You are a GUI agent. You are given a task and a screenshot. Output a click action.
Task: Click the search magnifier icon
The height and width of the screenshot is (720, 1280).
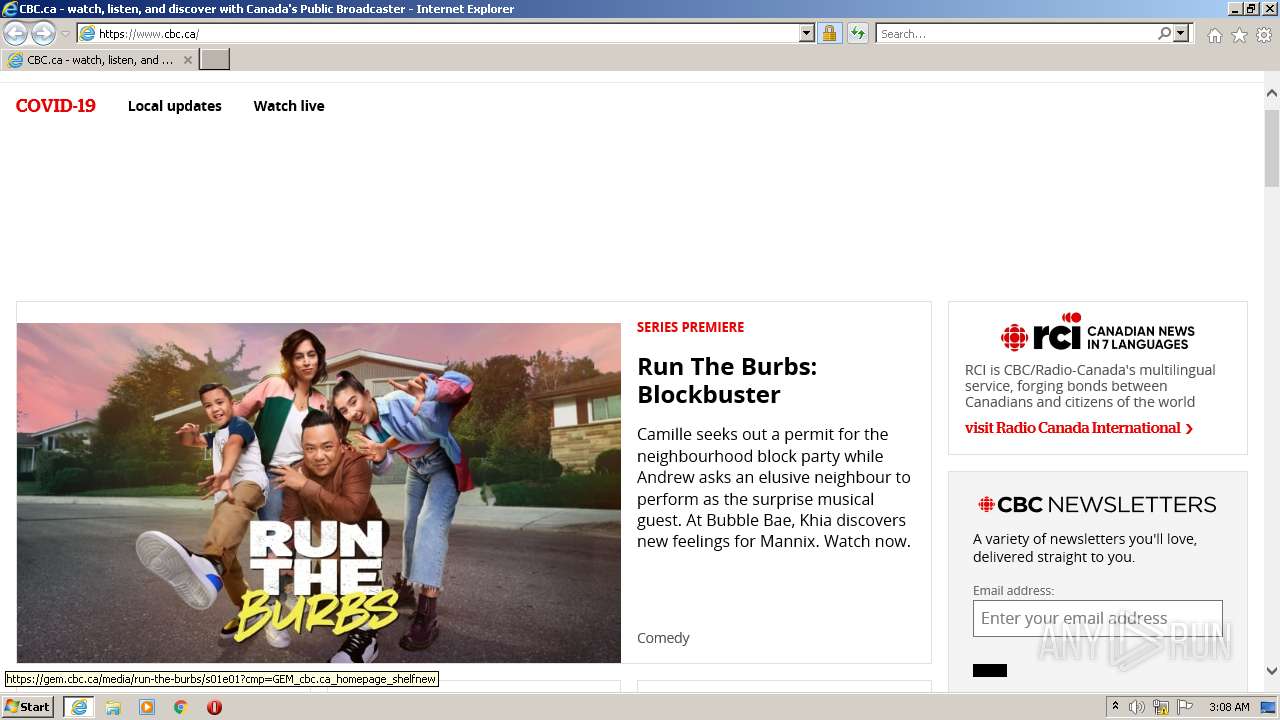click(1164, 33)
